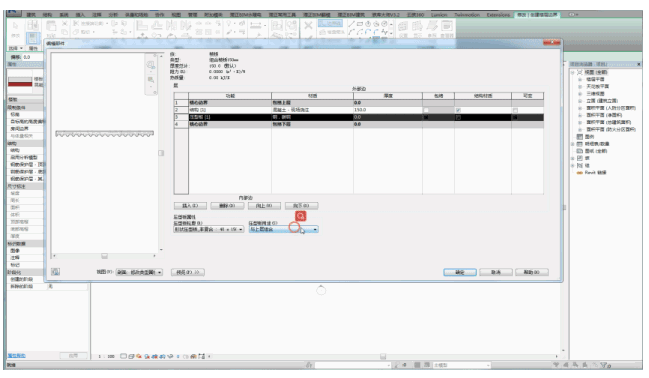Click the preview pane horizontal scrollbar thumb
The height and width of the screenshot is (378, 649).
104,256
